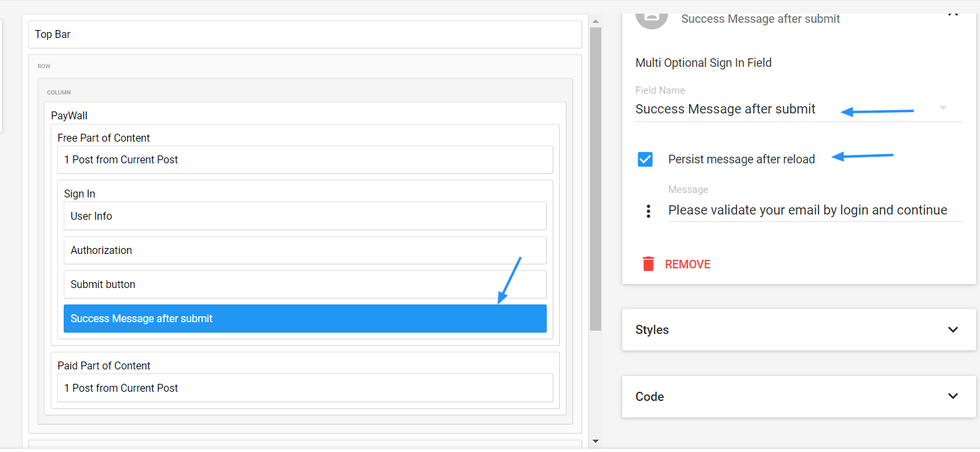Click the red trash Remove icon
The width and height of the screenshot is (980, 452).
point(648,264)
